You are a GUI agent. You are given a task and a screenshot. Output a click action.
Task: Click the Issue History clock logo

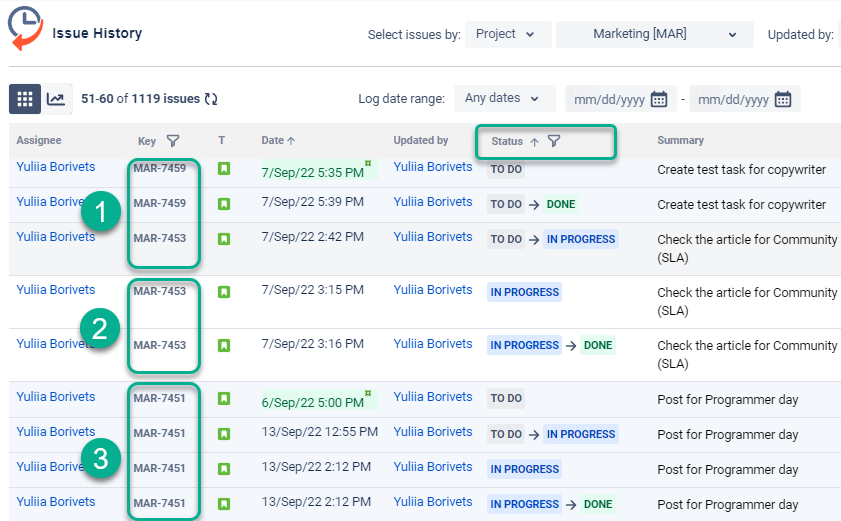coord(25,27)
